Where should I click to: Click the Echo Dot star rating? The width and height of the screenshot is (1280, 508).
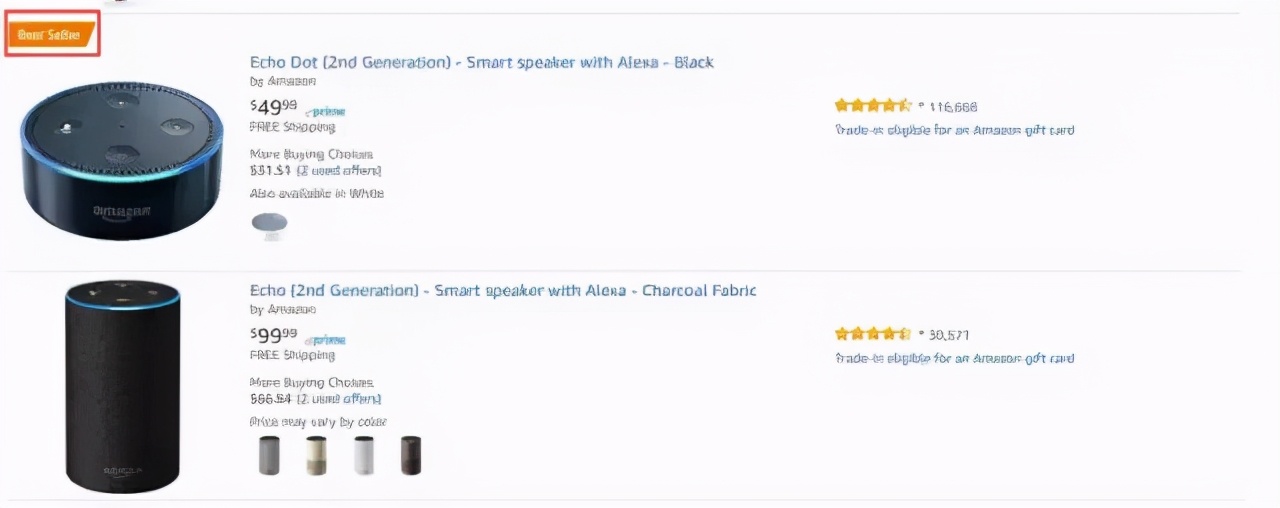coord(872,105)
